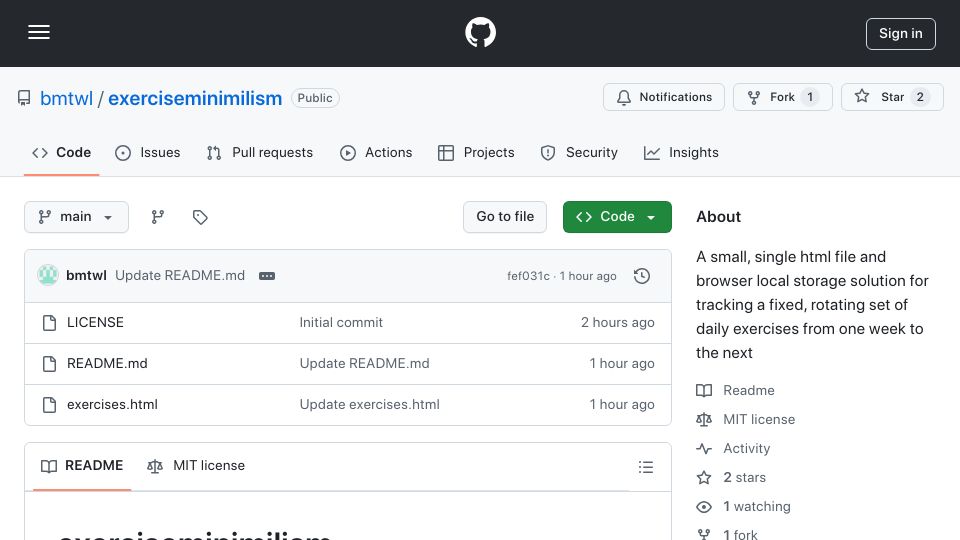Click the Public visibility badge
The width and height of the screenshot is (960, 540).
315,98
